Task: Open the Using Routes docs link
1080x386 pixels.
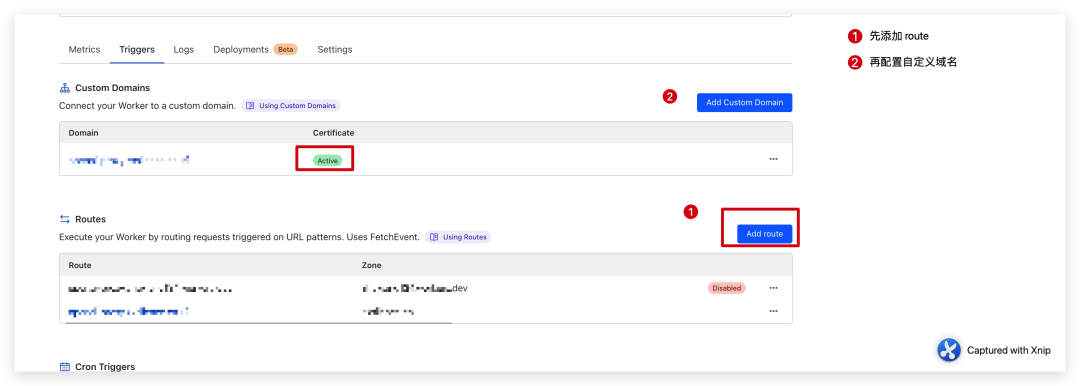Action: coord(458,237)
